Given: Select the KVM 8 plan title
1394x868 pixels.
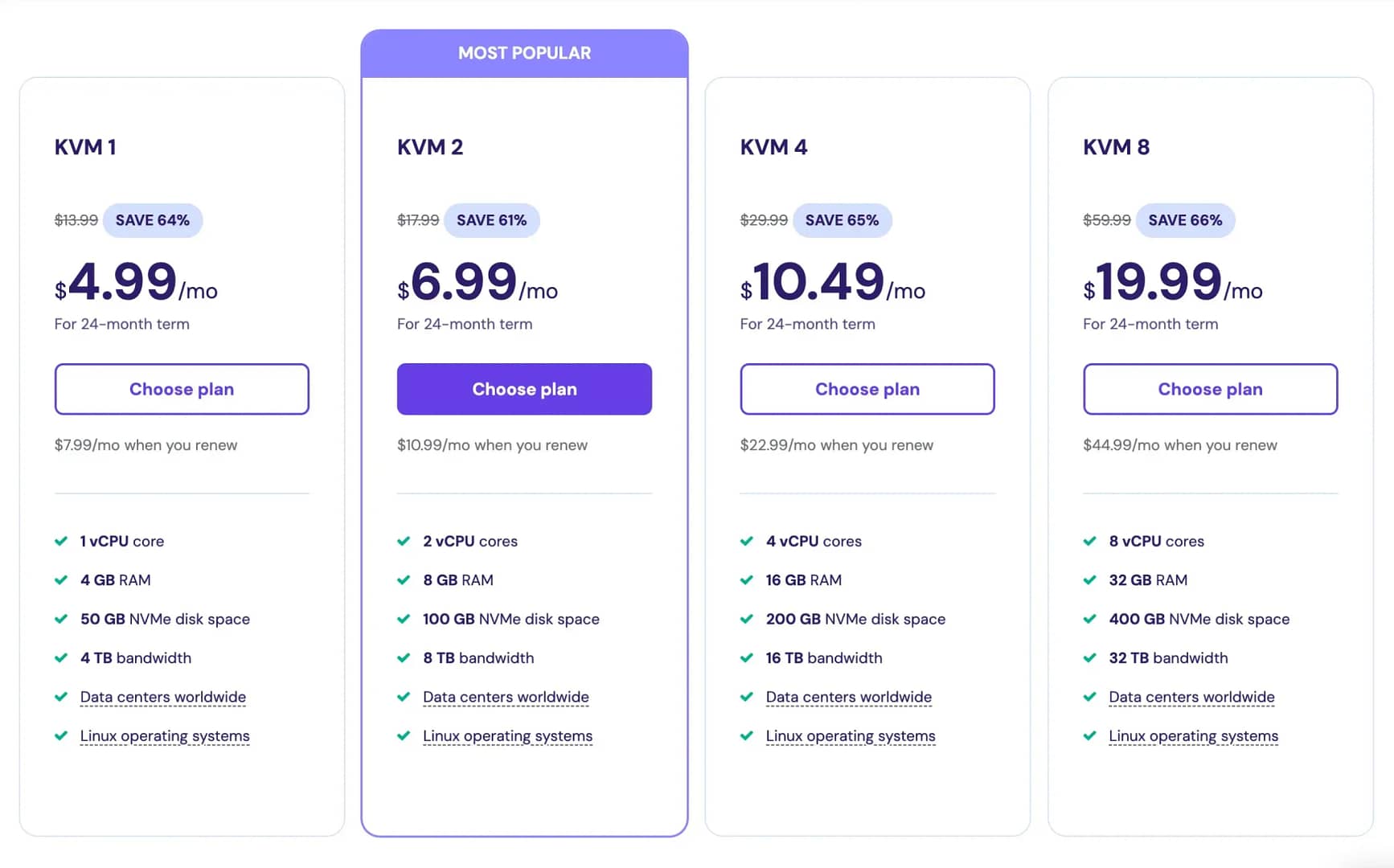Looking at the screenshot, I should (x=1116, y=147).
